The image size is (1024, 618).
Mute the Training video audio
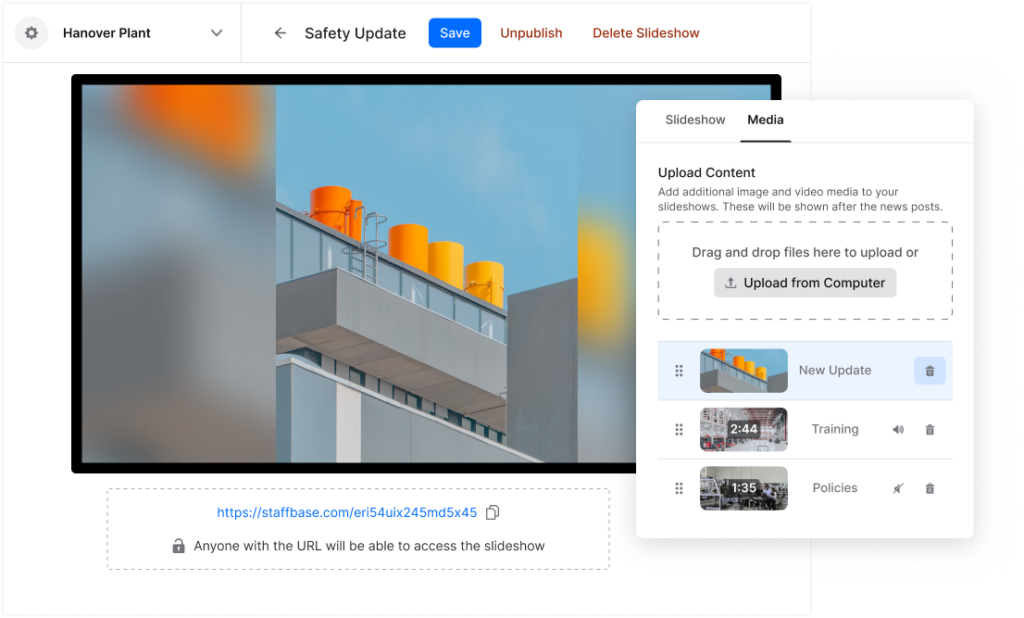(x=898, y=430)
